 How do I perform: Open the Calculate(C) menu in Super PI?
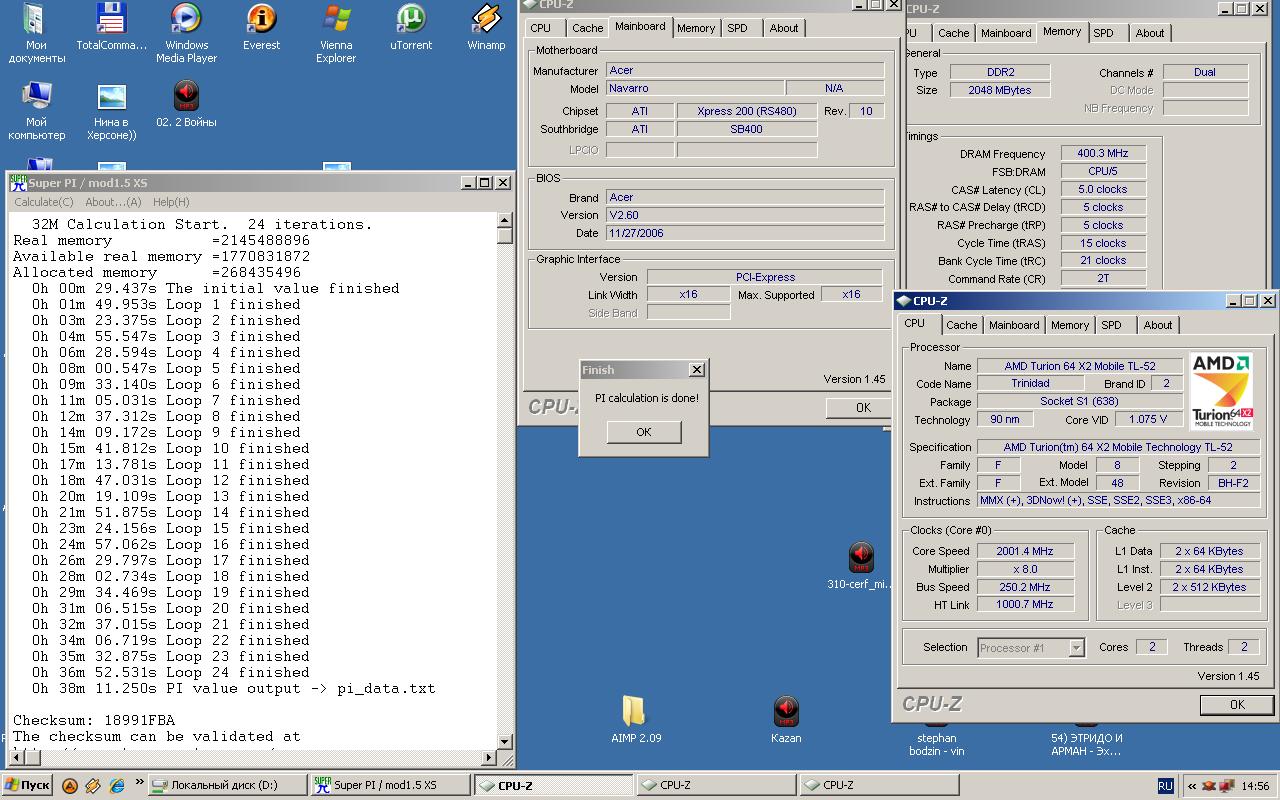pyautogui.click(x=43, y=202)
